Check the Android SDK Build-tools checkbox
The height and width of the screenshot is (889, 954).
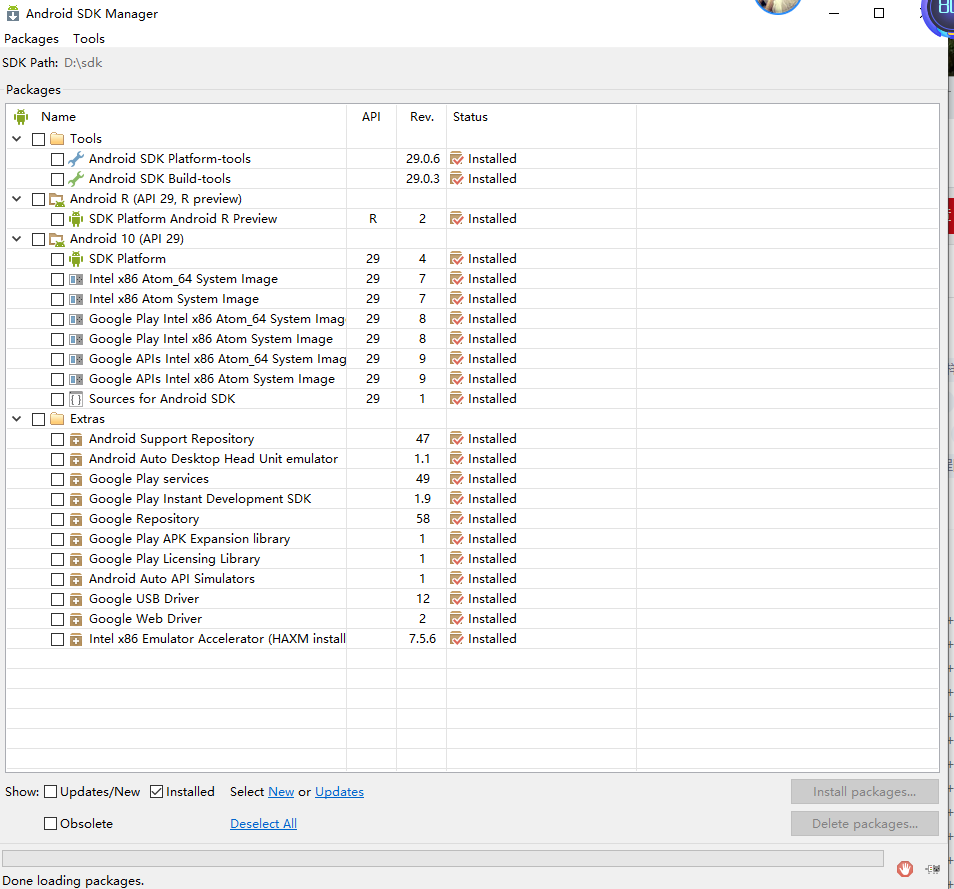57,180
